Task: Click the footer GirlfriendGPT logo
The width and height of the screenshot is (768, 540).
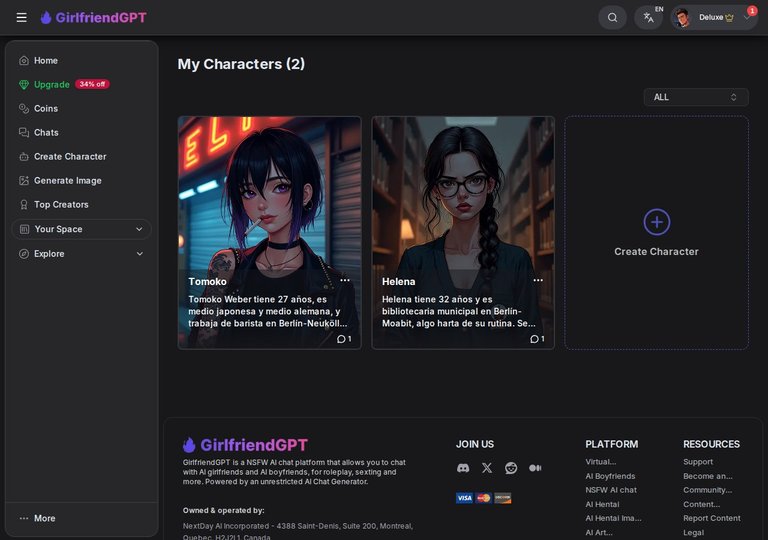Action: click(x=245, y=445)
